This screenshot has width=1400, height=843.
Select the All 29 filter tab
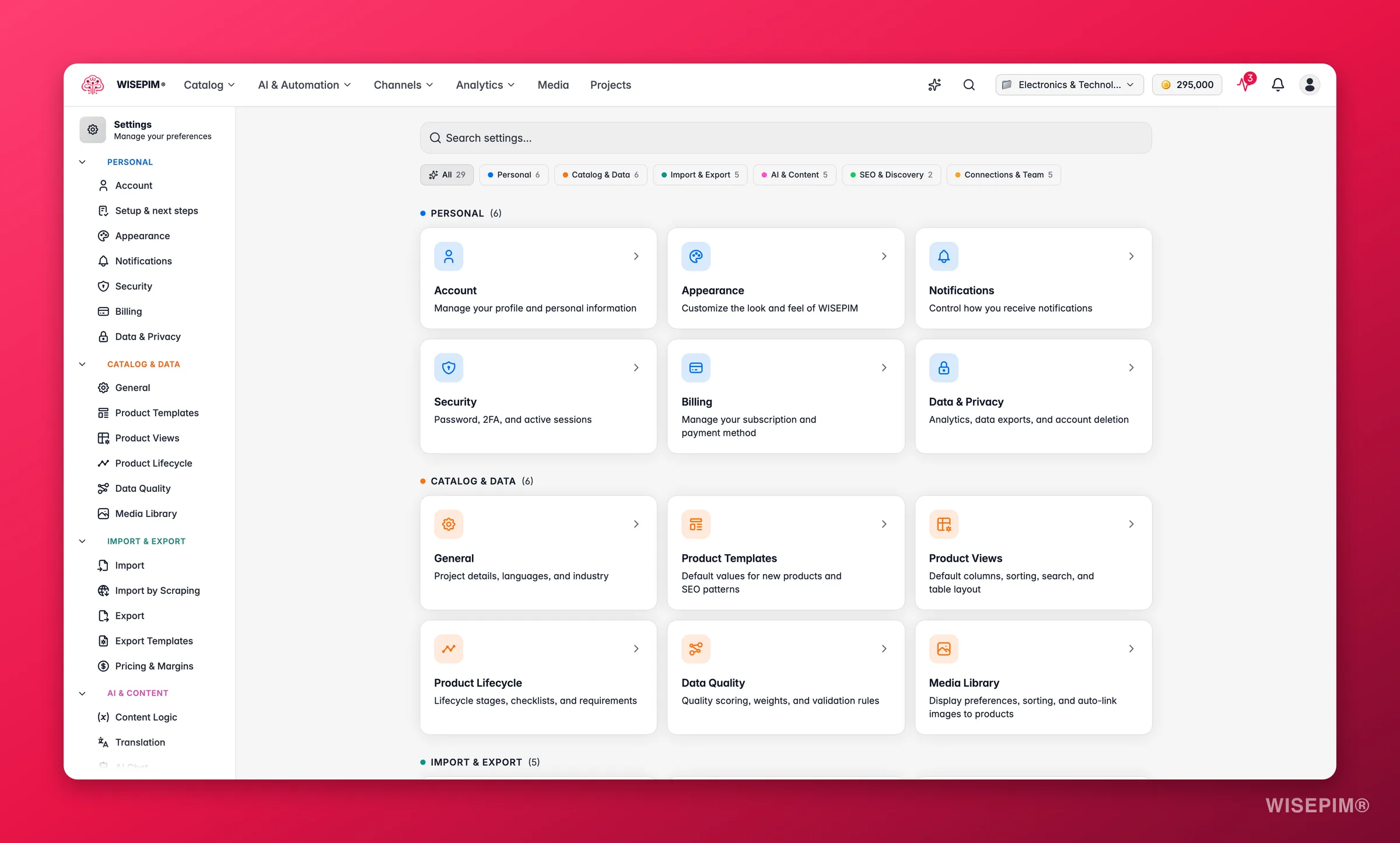pyautogui.click(x=447, y=174)
